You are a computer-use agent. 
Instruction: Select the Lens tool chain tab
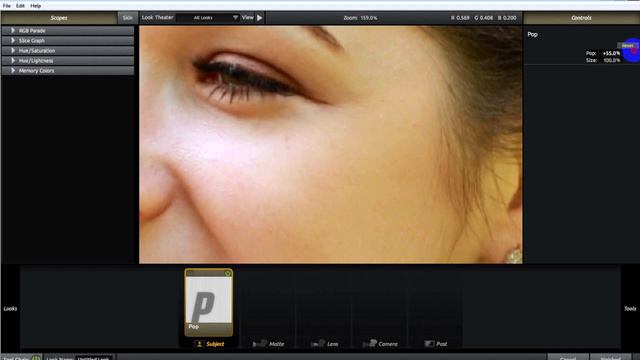coord(324,344)
